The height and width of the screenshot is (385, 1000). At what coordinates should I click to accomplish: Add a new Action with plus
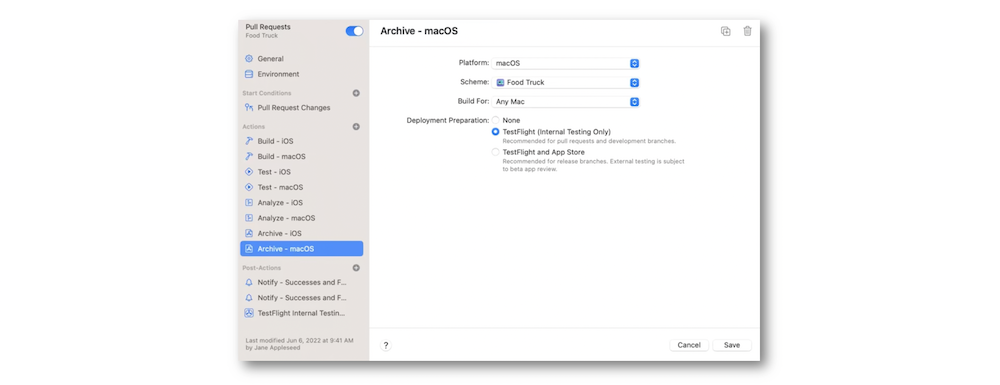tap(357, 127)
